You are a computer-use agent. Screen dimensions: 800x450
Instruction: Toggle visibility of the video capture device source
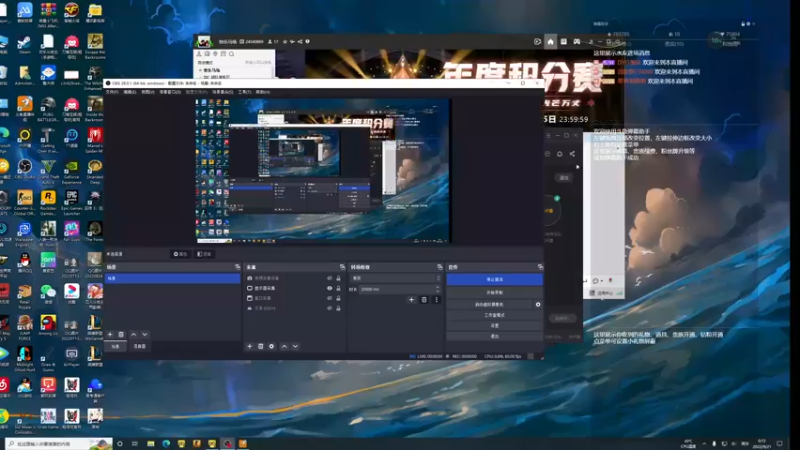329,278
